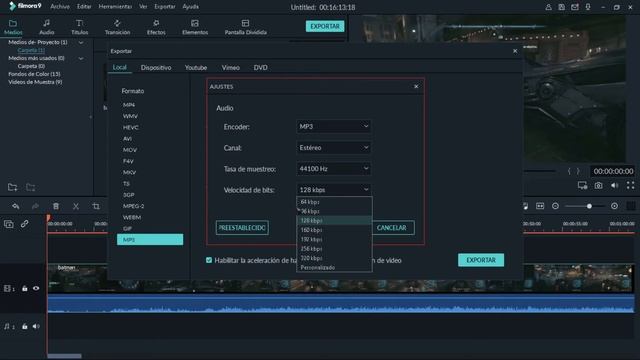Open the Ayuda menu
Image resolution: width=640 pixels, height=360 pixels.
click(191, 7)
